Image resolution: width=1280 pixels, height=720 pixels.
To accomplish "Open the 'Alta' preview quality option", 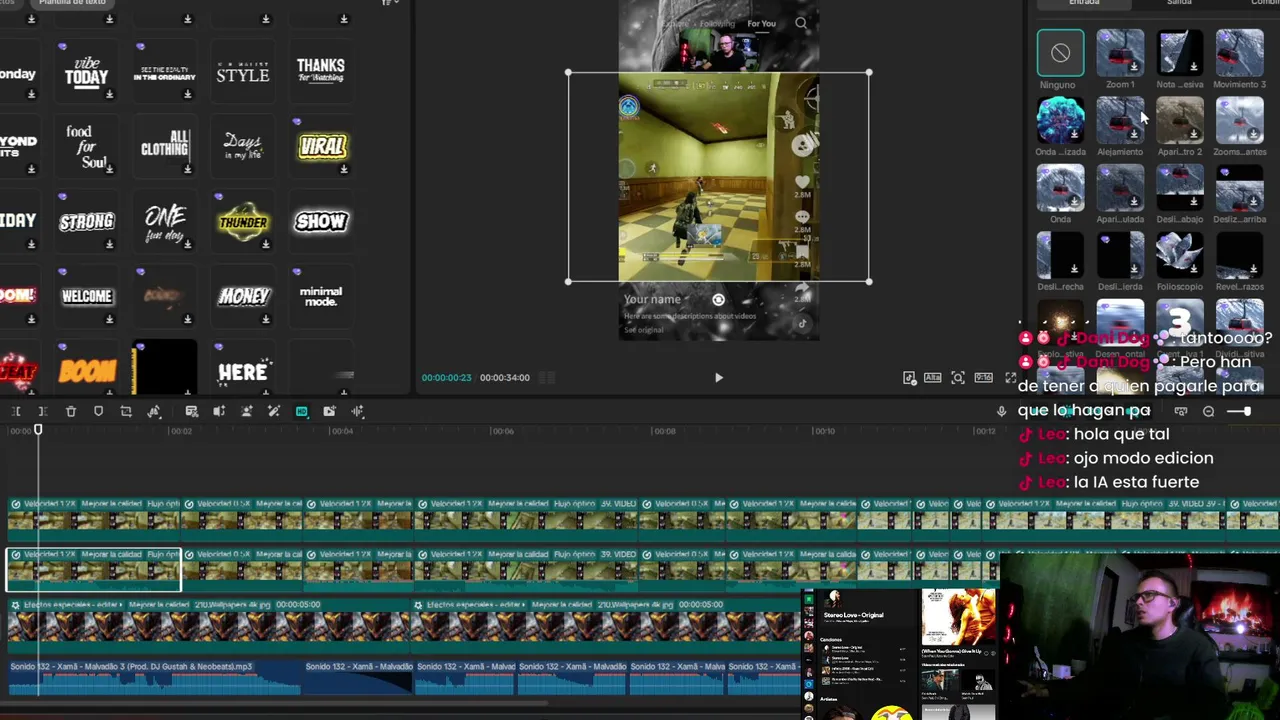I will pyautogui.click(x=932, y=378).
